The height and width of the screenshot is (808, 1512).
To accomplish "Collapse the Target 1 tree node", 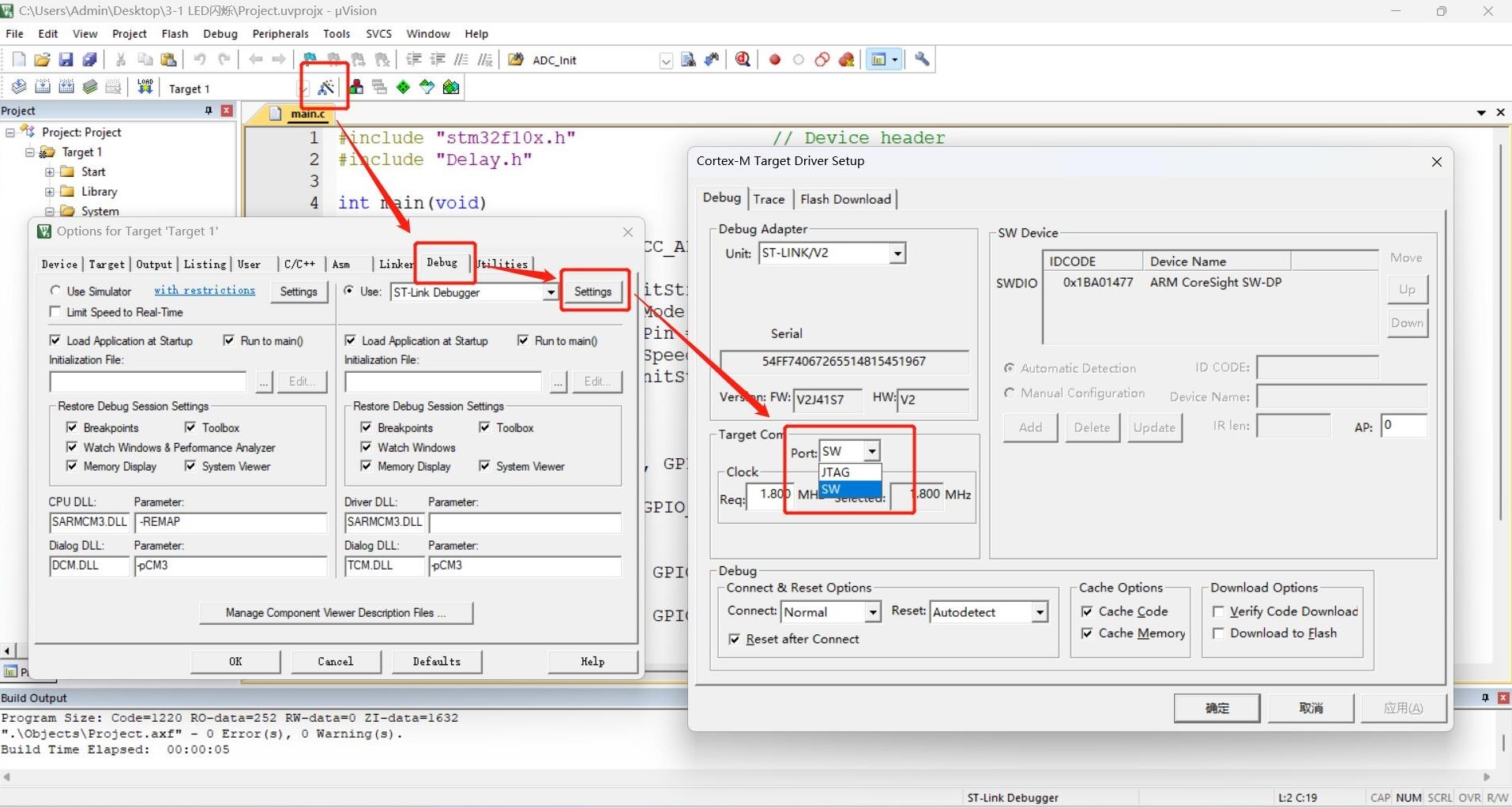I will point(30,152).
